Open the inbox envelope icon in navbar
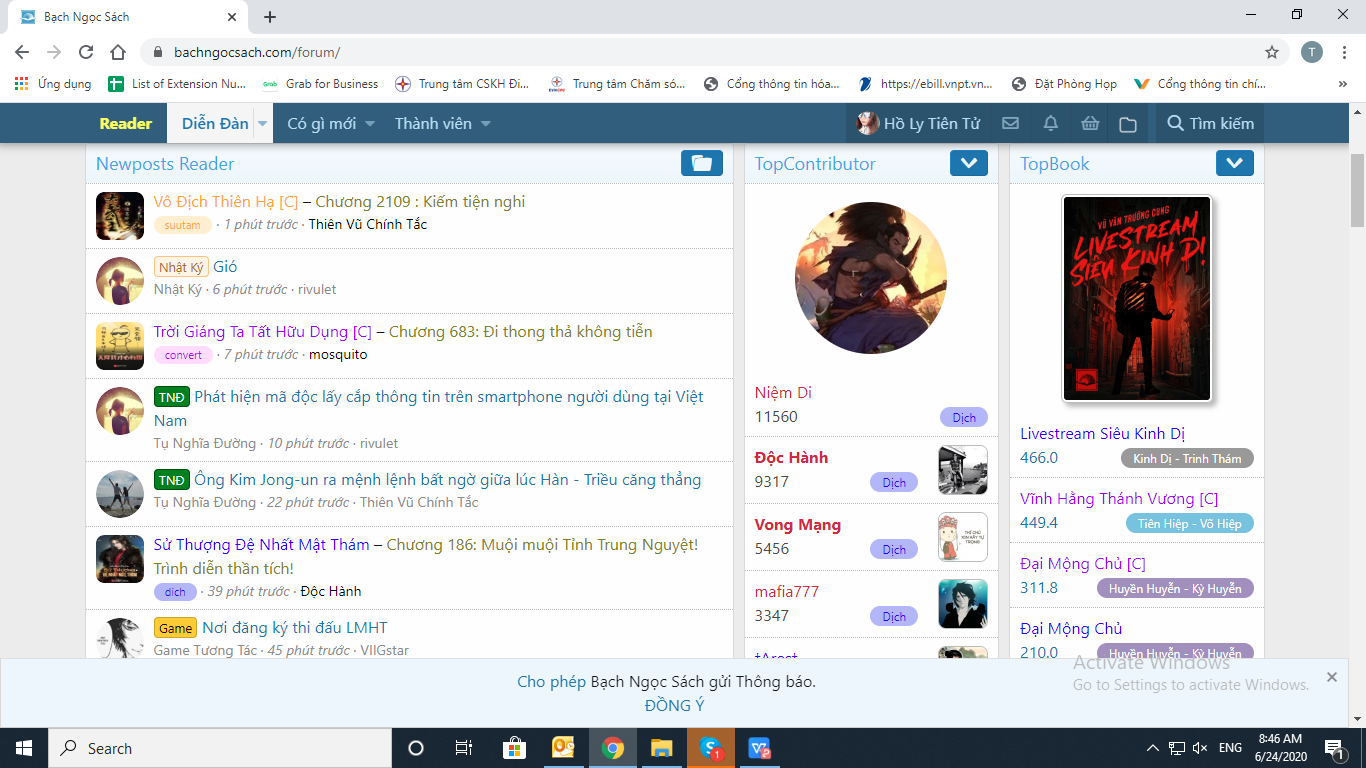This screenshot has height=768, width=1366. click(x=1010, y=124)
